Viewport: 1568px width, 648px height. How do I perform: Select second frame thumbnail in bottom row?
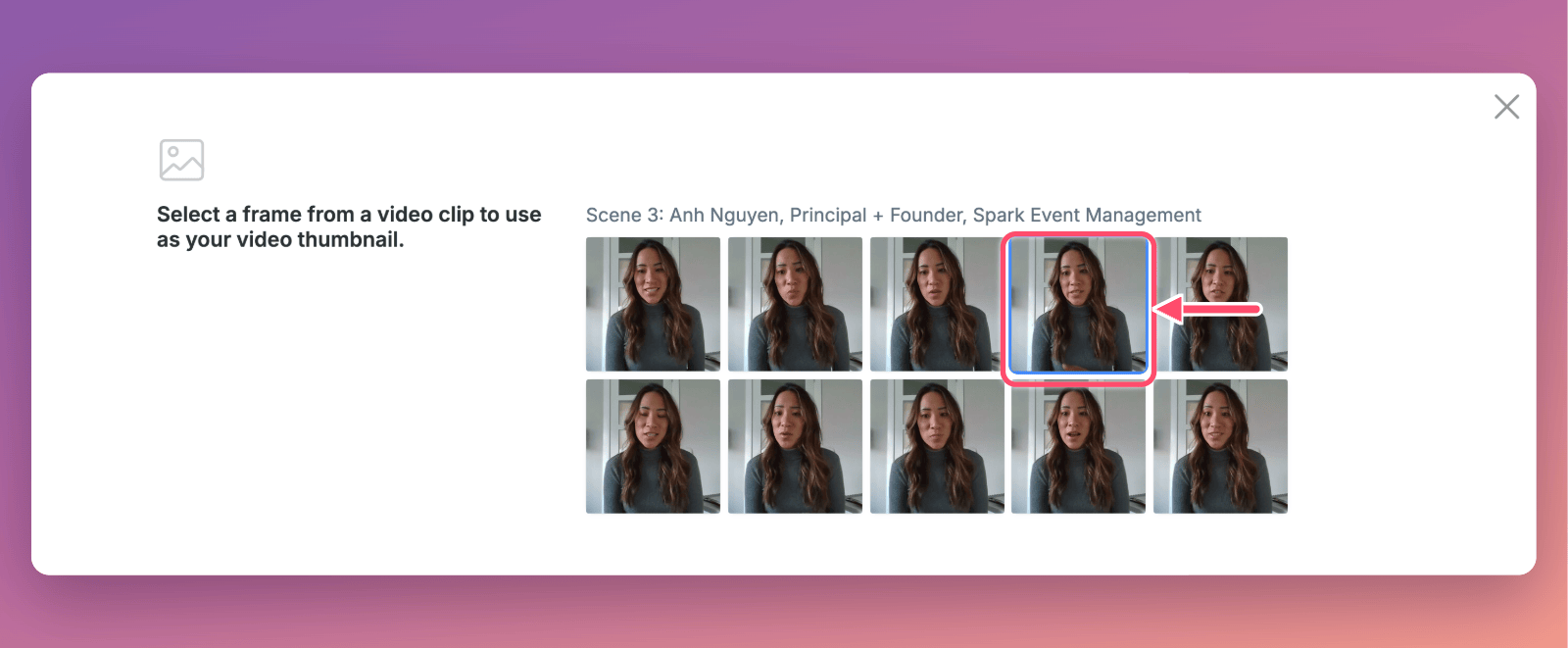pos(795,446)
